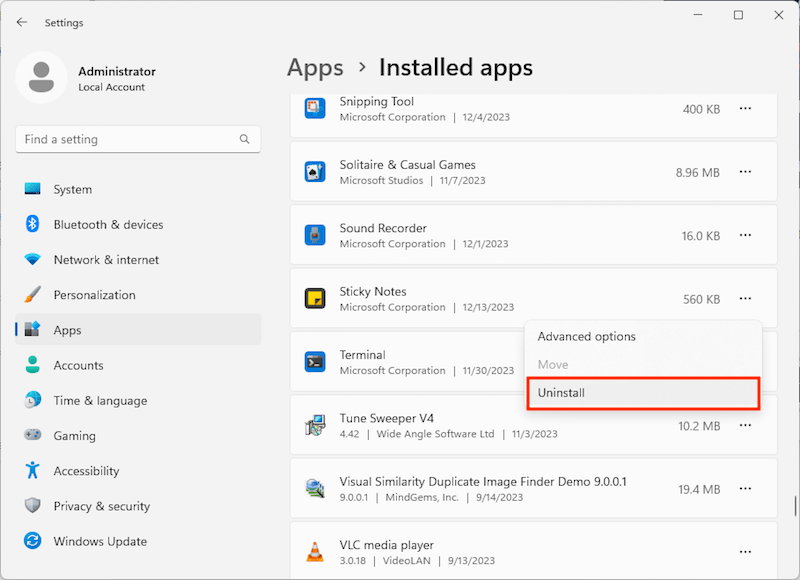Go back using the Settings back arrow
800x580 pixels.
pos(21,22)
